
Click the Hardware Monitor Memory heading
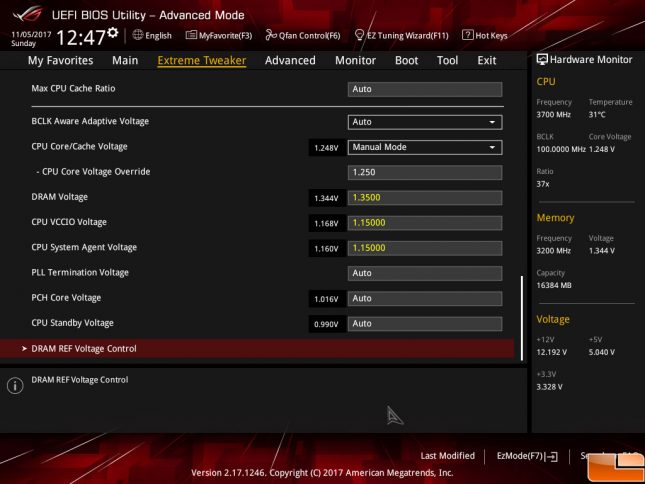[x=555, y=218]
